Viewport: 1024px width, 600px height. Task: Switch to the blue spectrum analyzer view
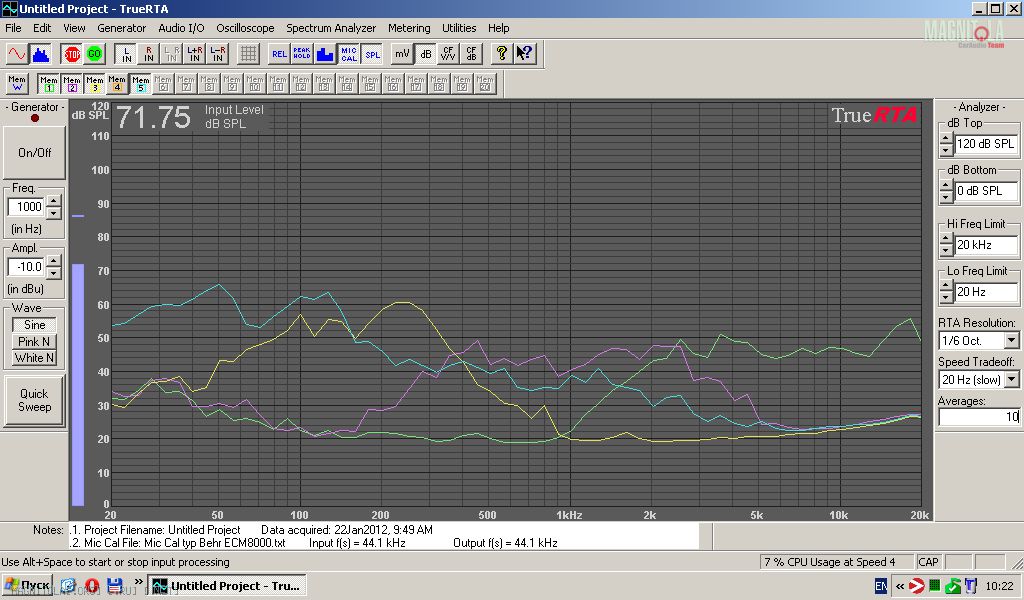coord(40,54)
